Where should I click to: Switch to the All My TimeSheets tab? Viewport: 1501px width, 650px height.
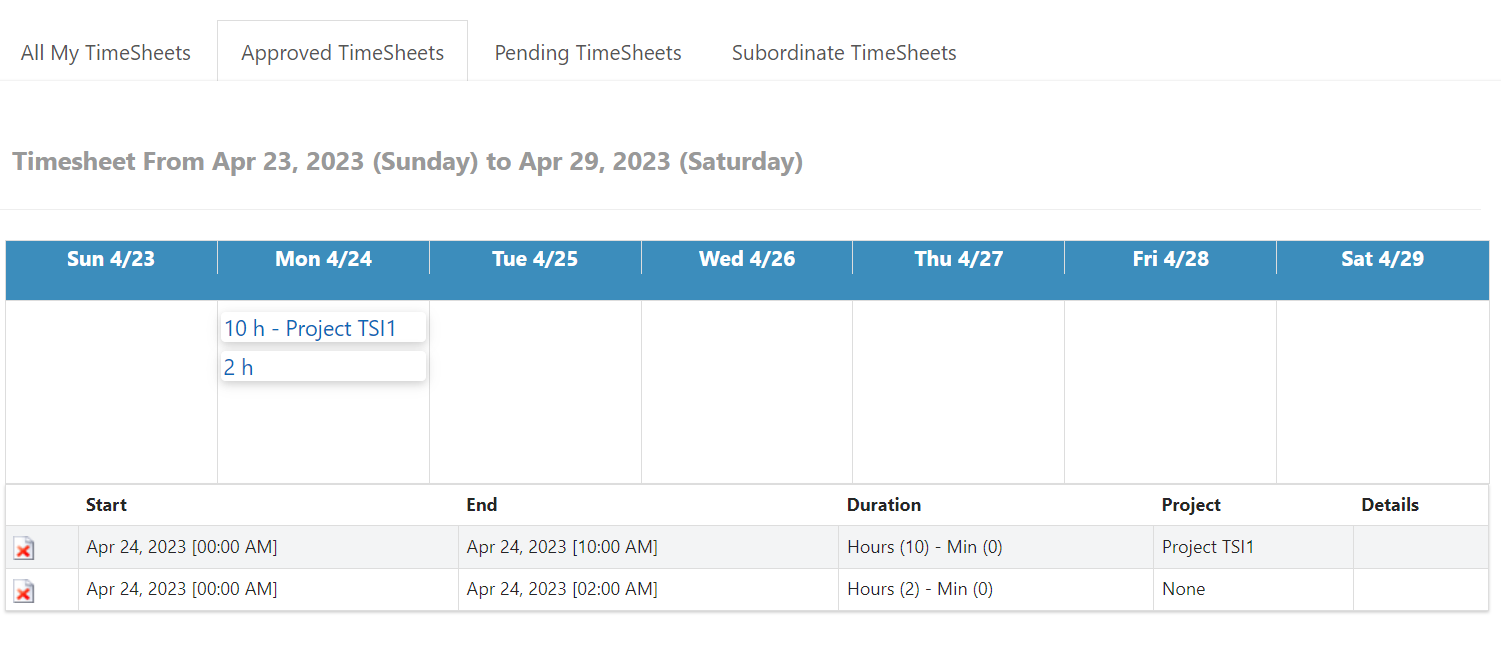[105, 52]
